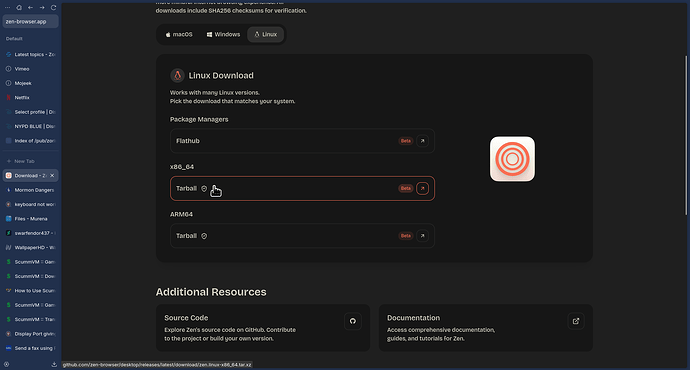Image resolution: width=690 pixels, height=370 pixels.
Task: Switch to the Vimeo tab
Action: [x=30, y=69]
